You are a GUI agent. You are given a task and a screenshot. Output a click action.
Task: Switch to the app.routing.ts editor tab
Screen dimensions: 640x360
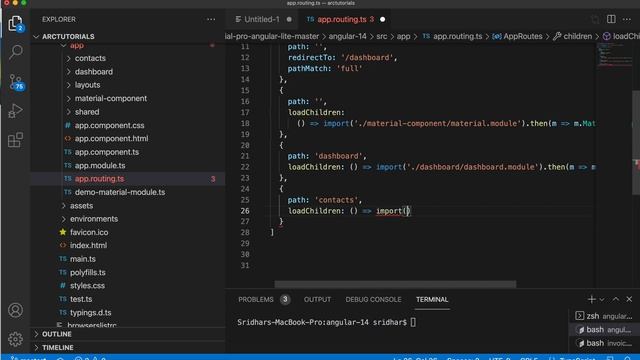(345, 19)
